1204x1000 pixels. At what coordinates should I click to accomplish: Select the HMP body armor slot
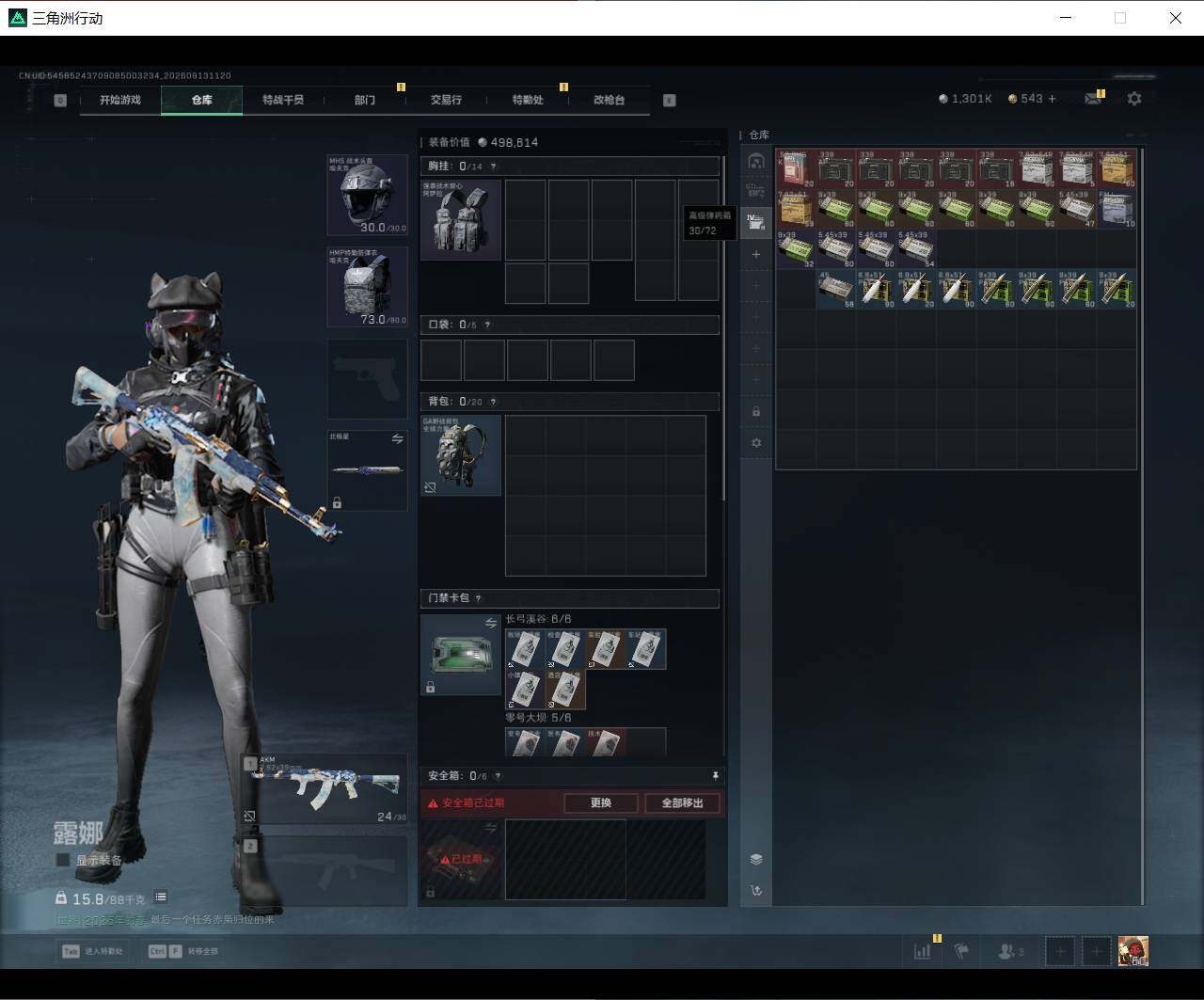click(x=367, y=287)
